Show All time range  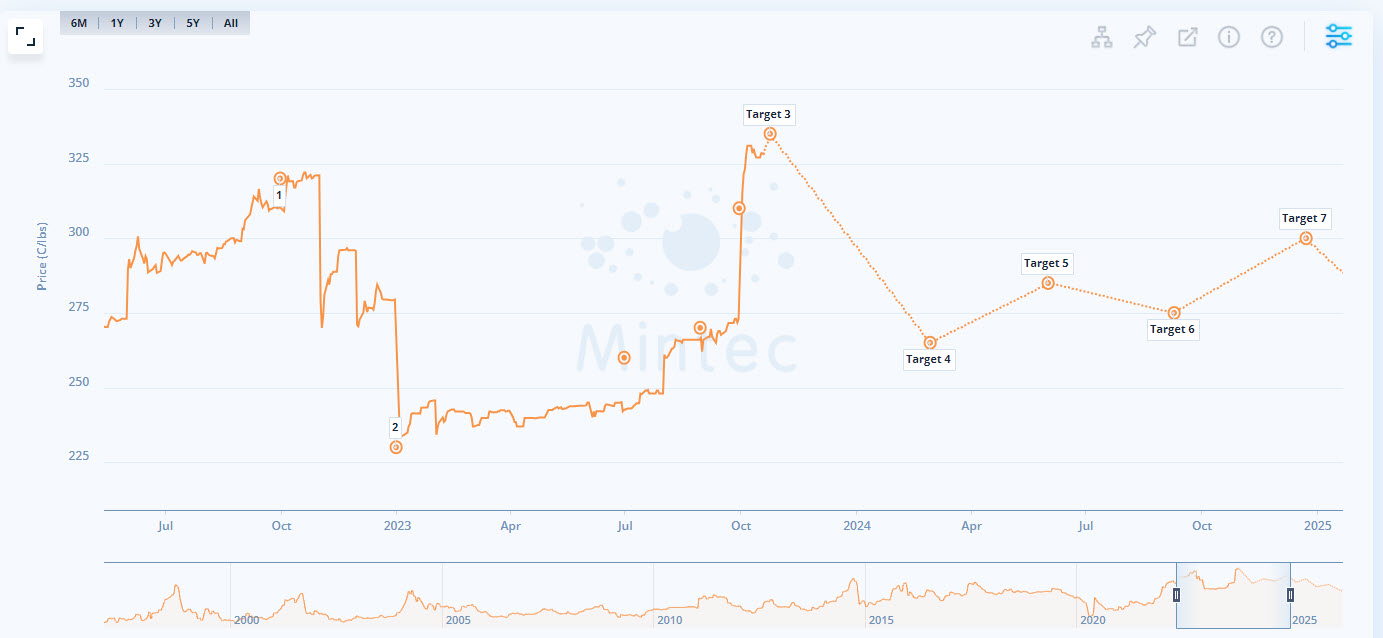point(231,23)
